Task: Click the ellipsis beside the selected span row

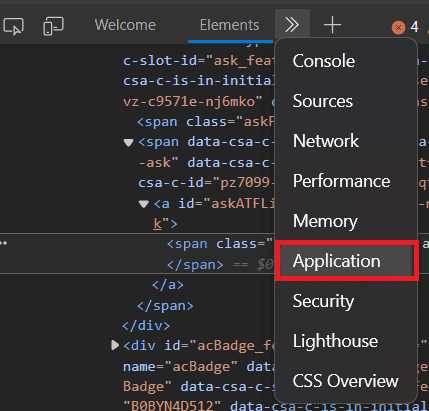Action: coord(3,243)
